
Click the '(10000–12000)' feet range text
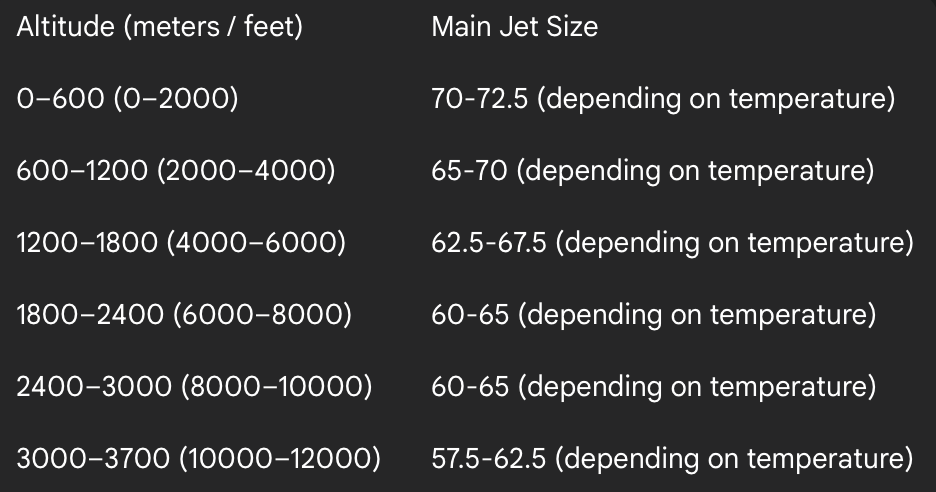click(294, 459)
